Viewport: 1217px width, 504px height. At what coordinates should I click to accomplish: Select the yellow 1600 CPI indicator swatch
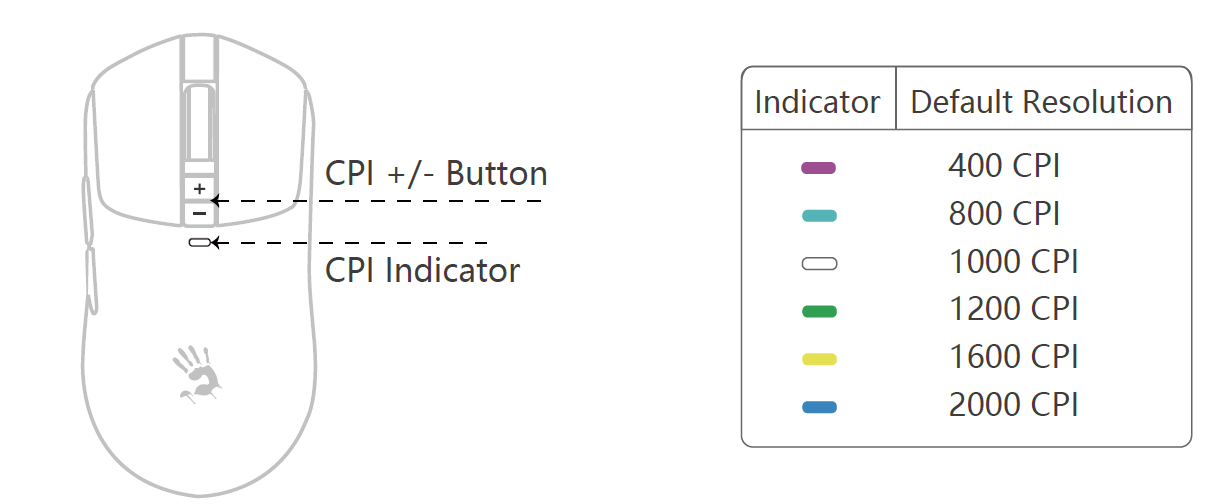point(819,359)
